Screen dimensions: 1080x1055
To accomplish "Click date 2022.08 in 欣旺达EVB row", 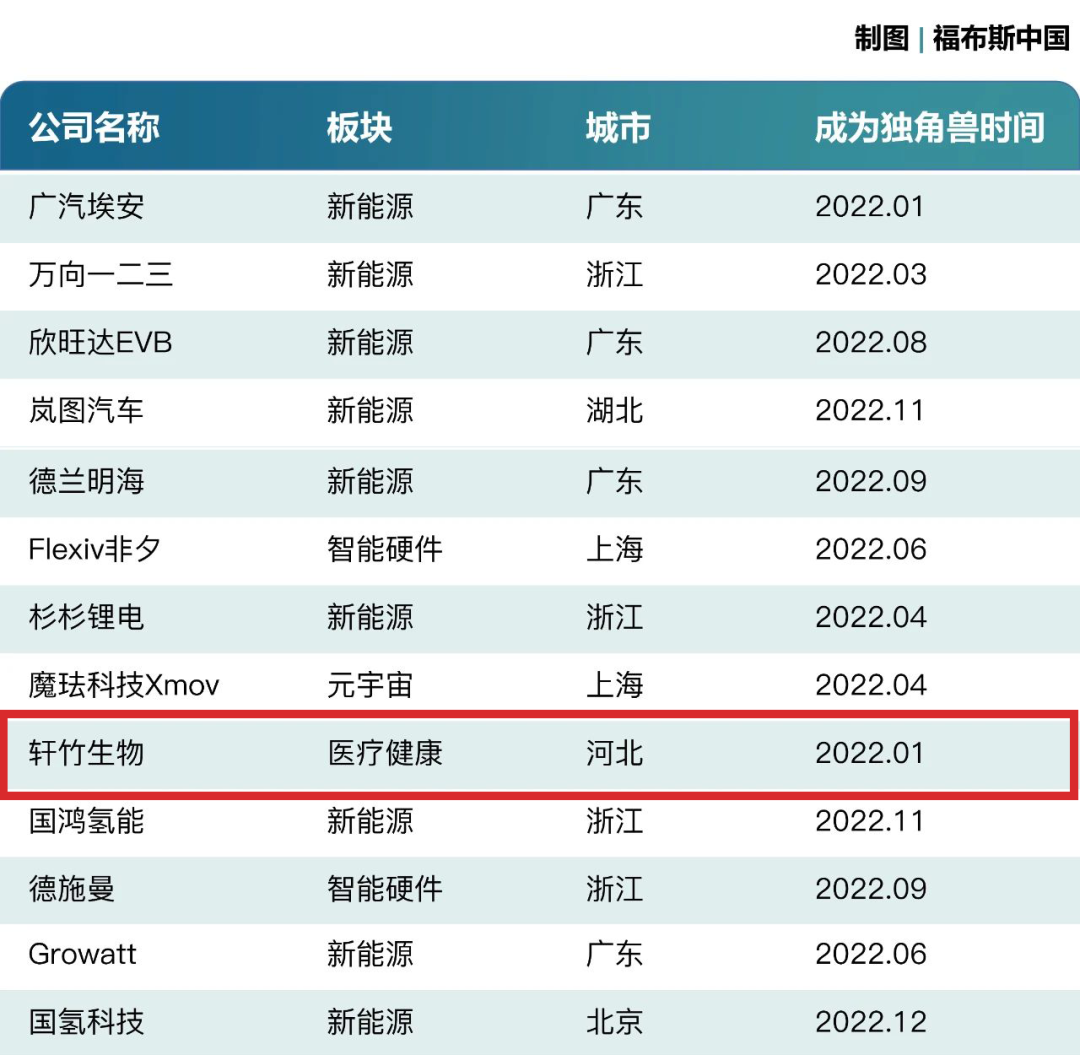I will click(871, 342).
